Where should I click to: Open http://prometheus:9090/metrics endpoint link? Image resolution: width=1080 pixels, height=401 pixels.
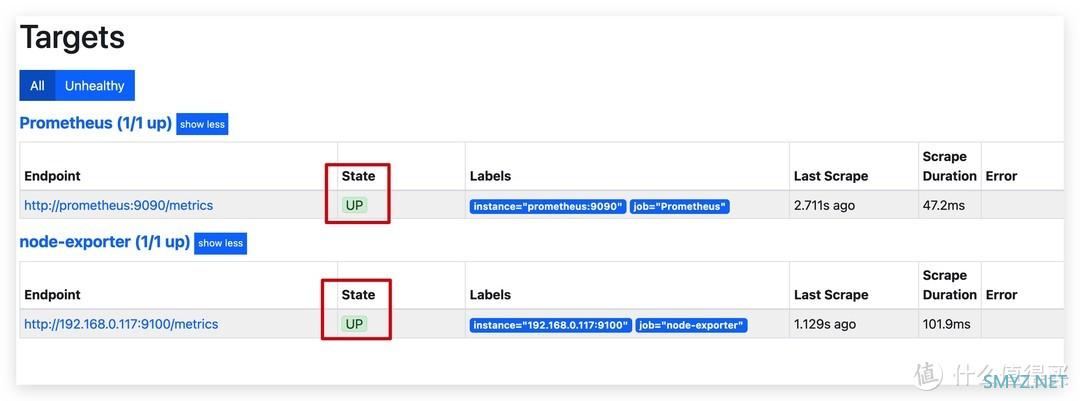(x=118, y=205)
